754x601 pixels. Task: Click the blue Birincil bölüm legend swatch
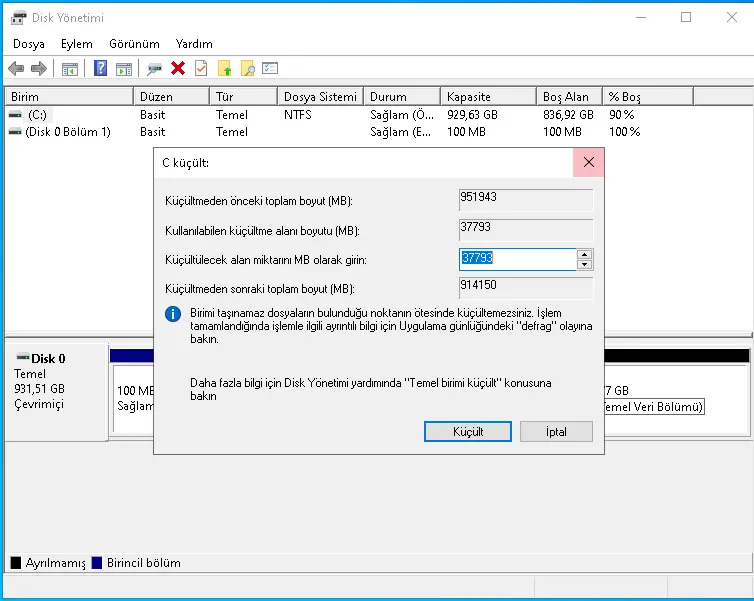[x=97, y=563]
